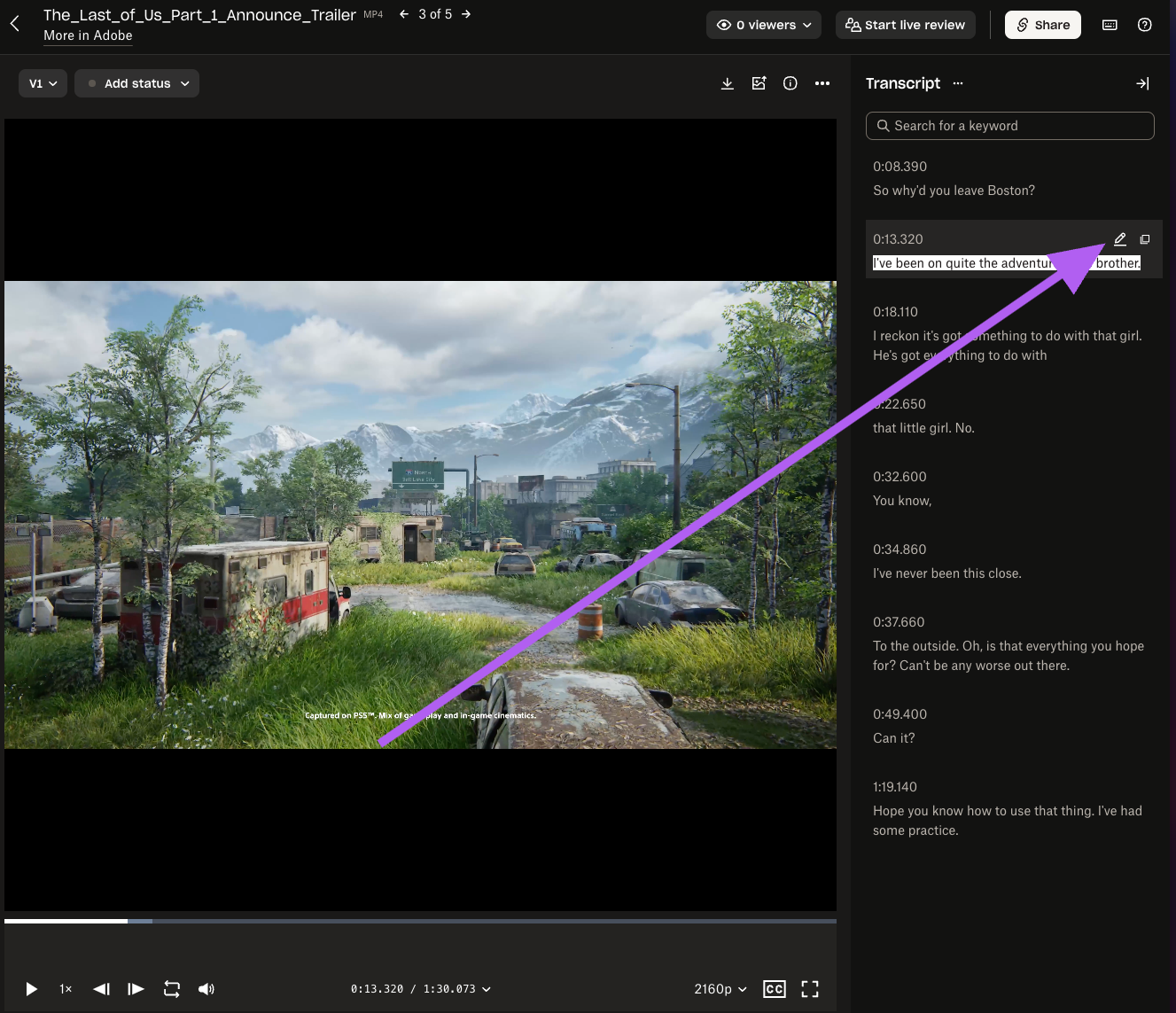
Task: Select 'I reckon it's got something' line
Action: (1008, 346)
